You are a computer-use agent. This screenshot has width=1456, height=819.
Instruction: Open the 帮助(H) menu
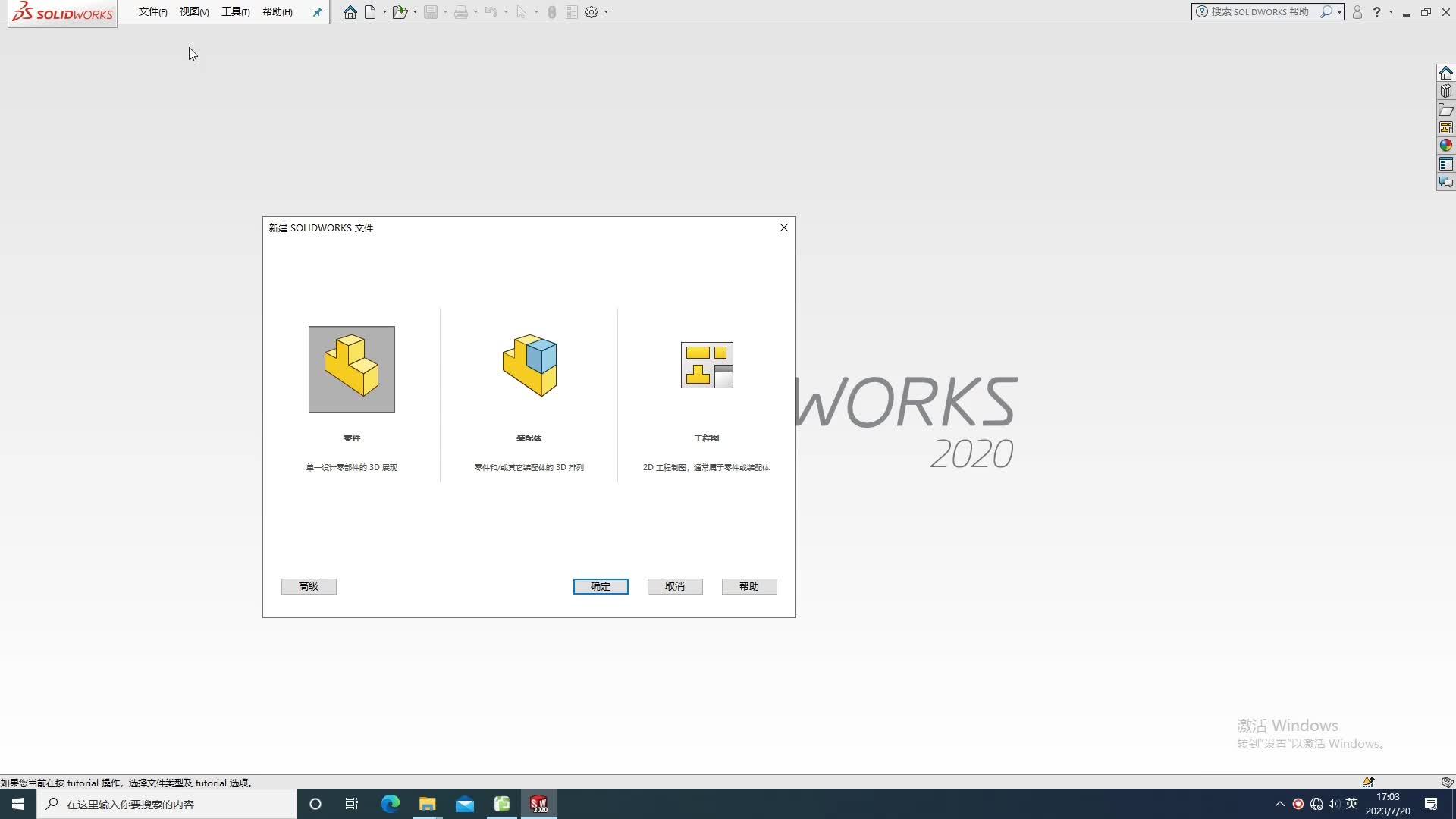click(277, 12)
